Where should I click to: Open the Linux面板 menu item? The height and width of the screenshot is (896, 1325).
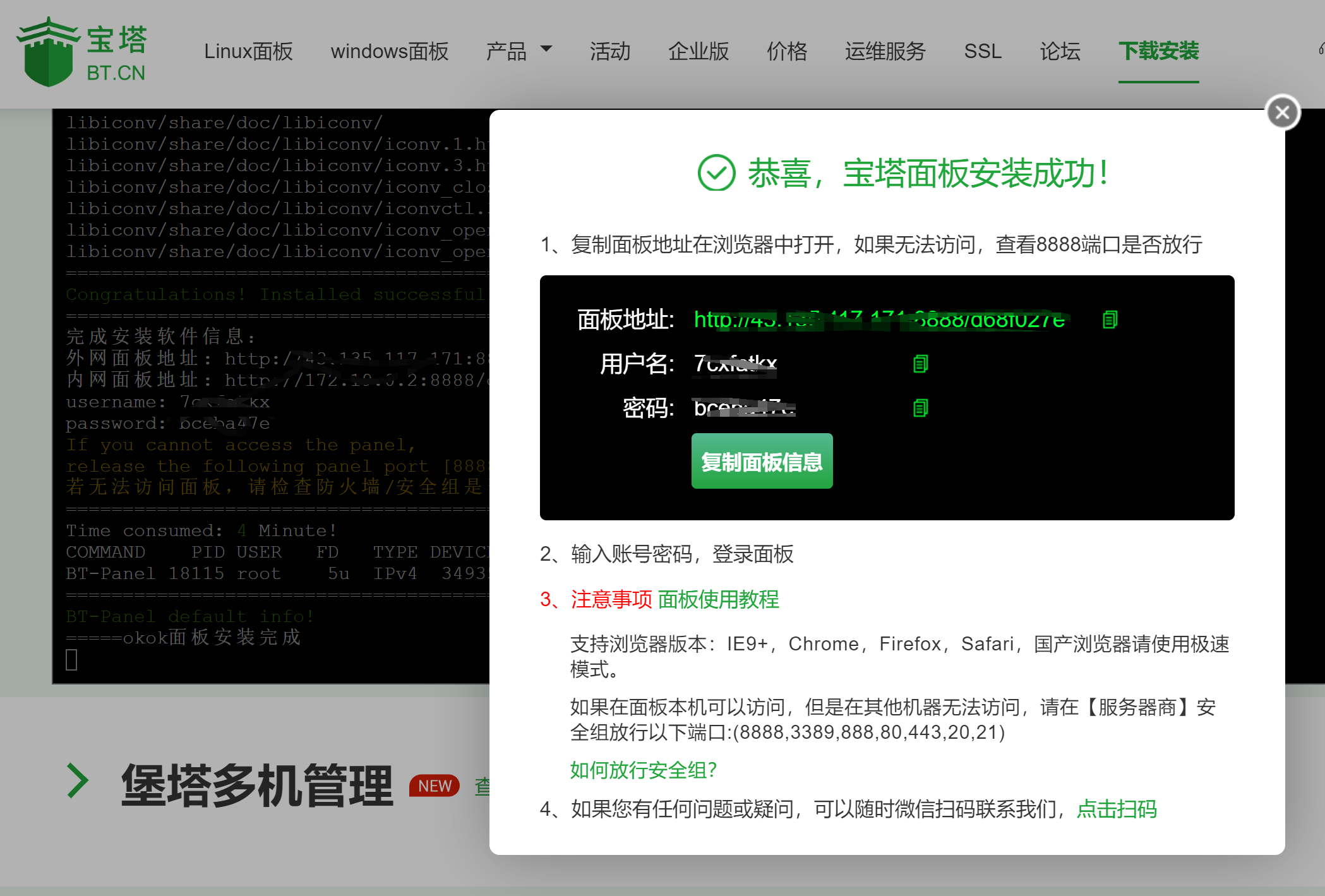coord(248,51)
